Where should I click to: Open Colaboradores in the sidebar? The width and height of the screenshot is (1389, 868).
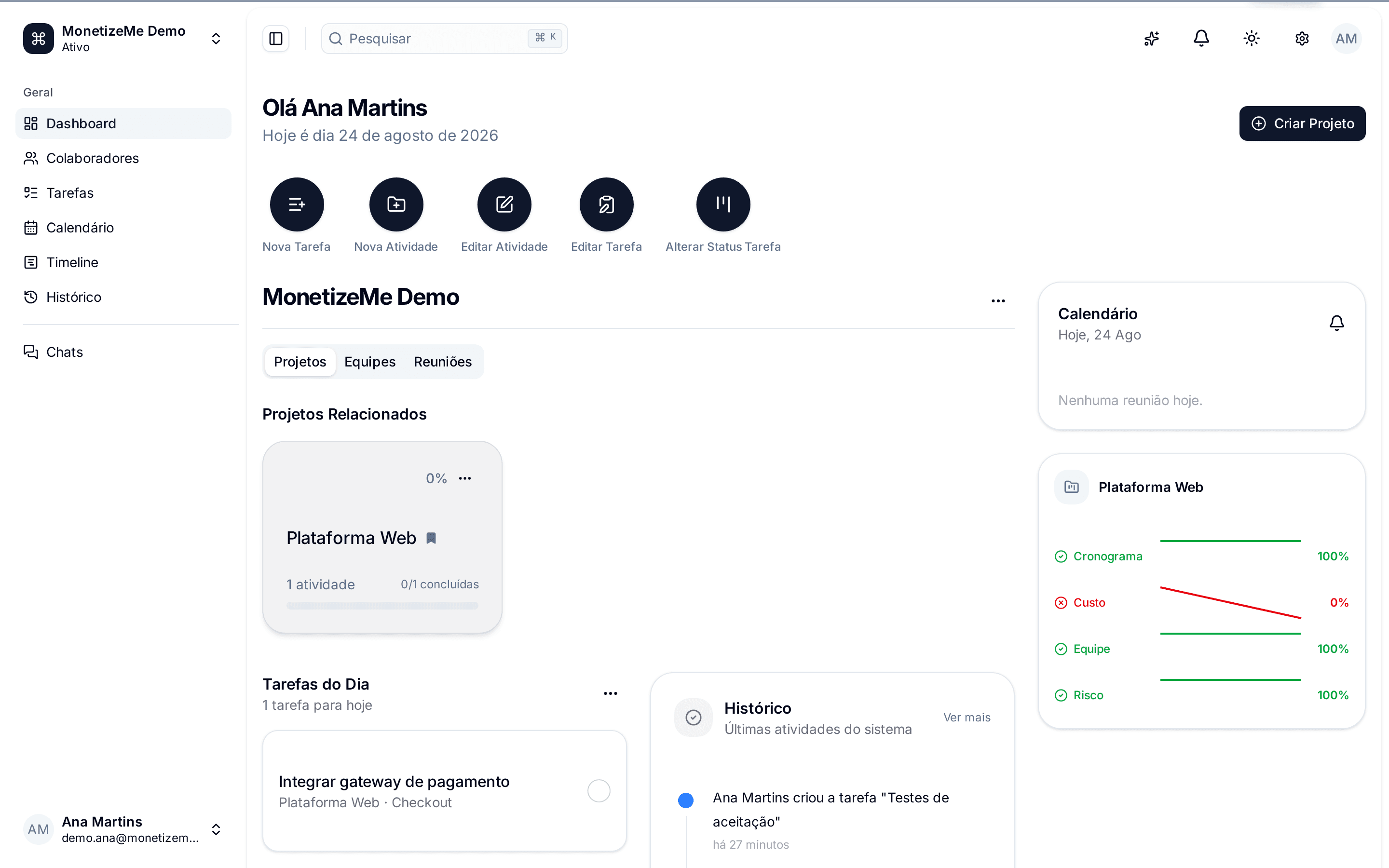(123, 158)
